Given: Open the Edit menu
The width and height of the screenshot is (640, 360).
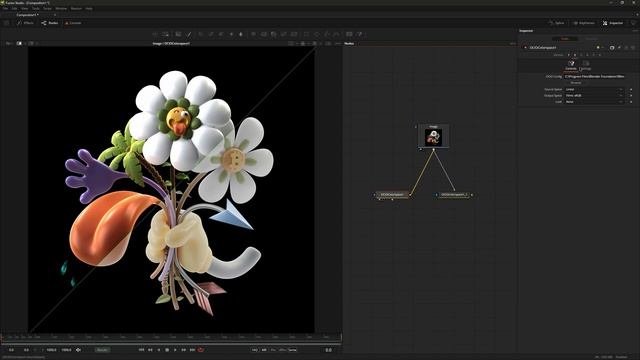Looking at the screenshot, I should pyautogui.click(x=15, y=8).
